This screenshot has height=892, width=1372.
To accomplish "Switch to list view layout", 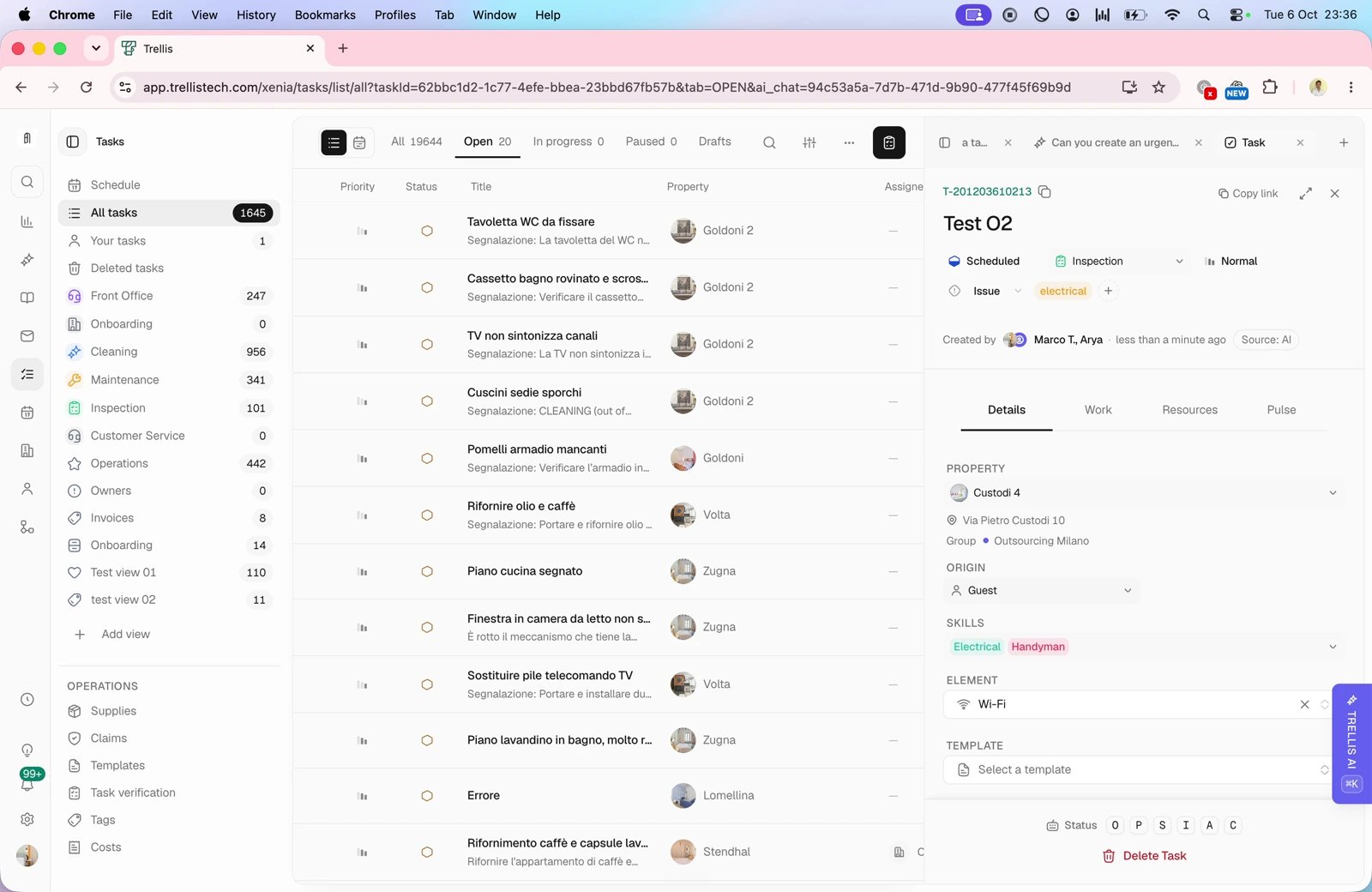I will click(334, 142).
